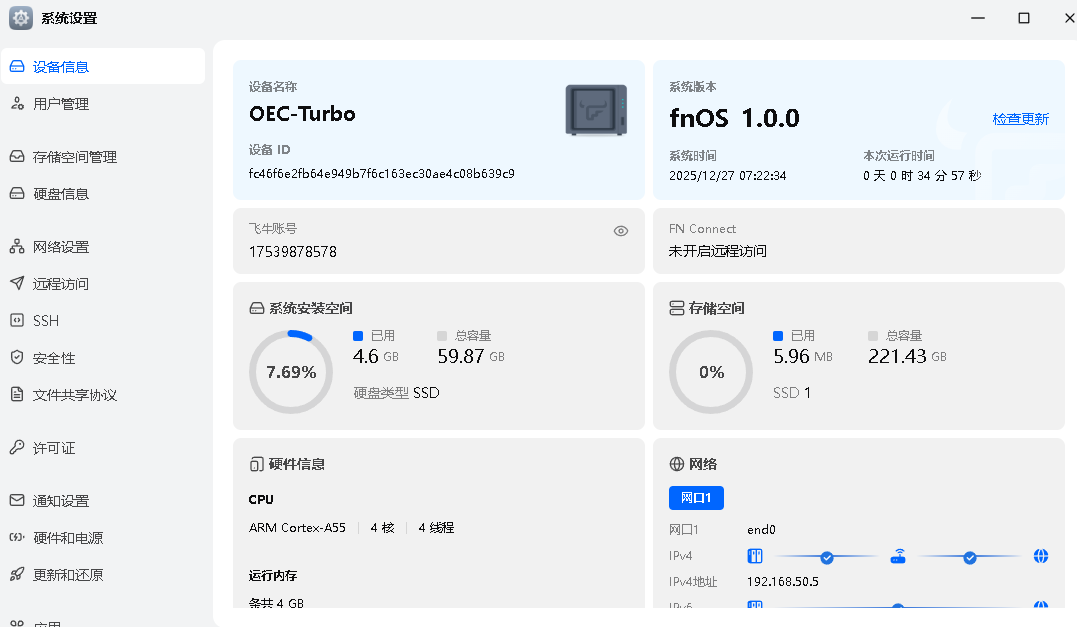Image resolution: width=1077 pixels, height=627 pixels.
Task: Click first IPv4 connection checkmark
Action: [827, 558]
